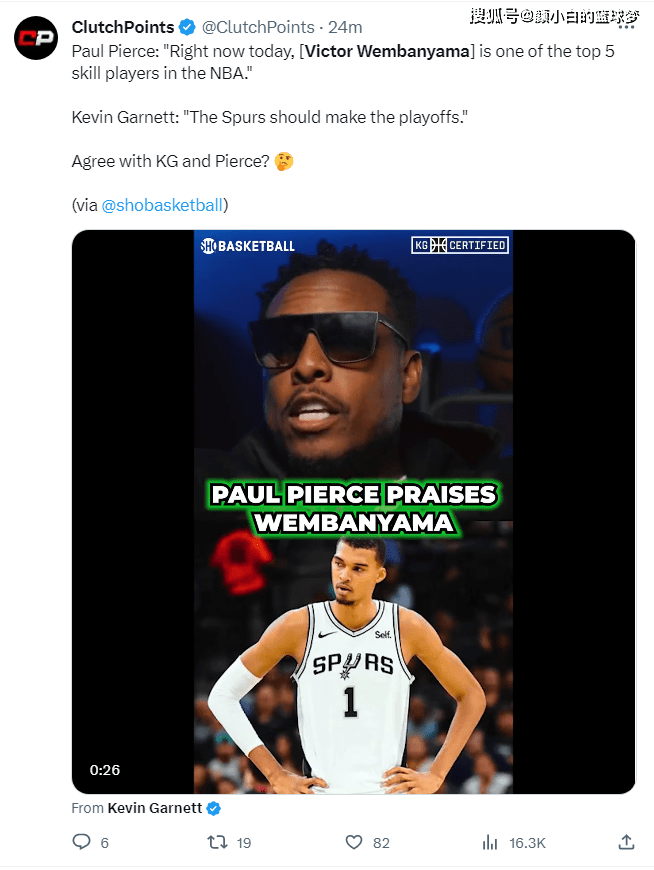Click Kevin Garnett video source name
The width and height of the screenshot is (654, 870).
click(x=155, y=808)
